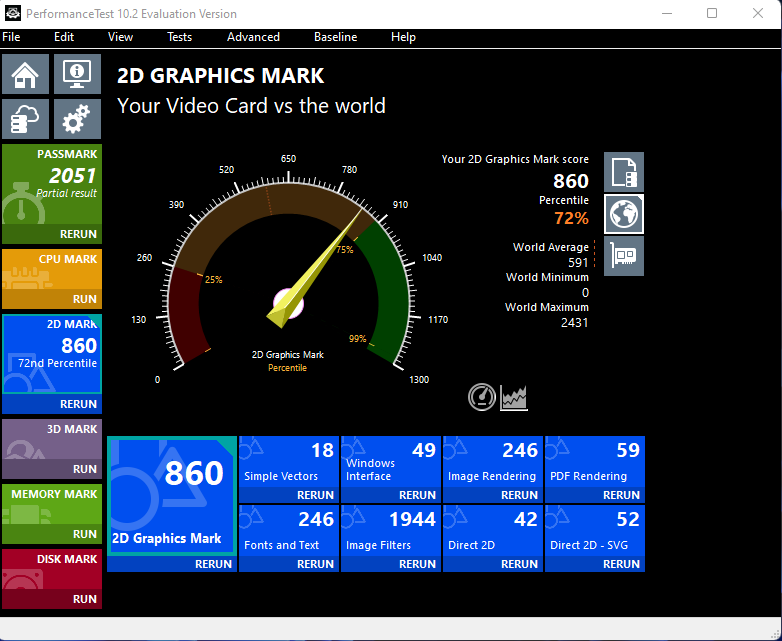Rerun the Fonts and Text test
The image size is (782, 641).
pos(289,564)
